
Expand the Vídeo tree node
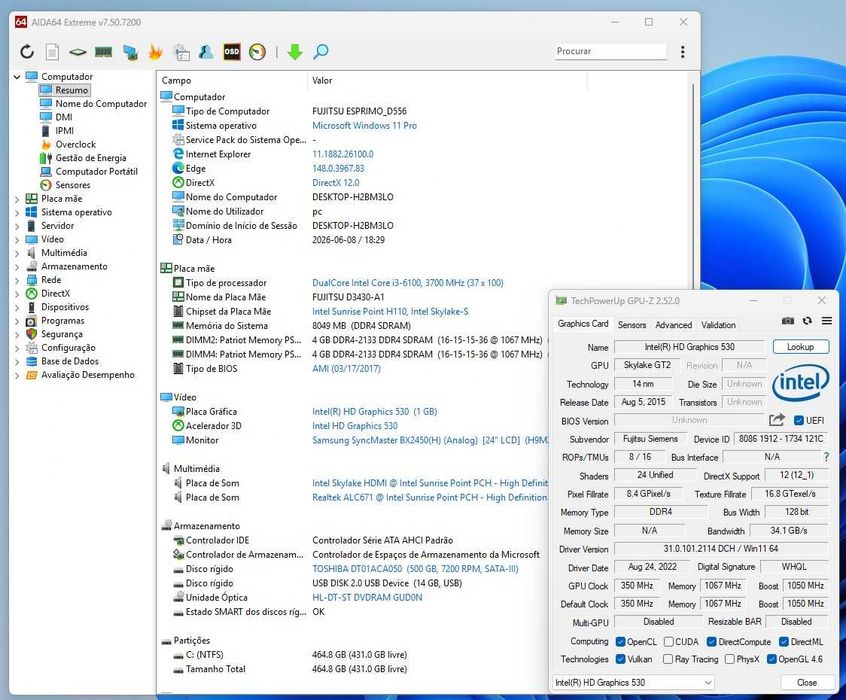(17, 240)
